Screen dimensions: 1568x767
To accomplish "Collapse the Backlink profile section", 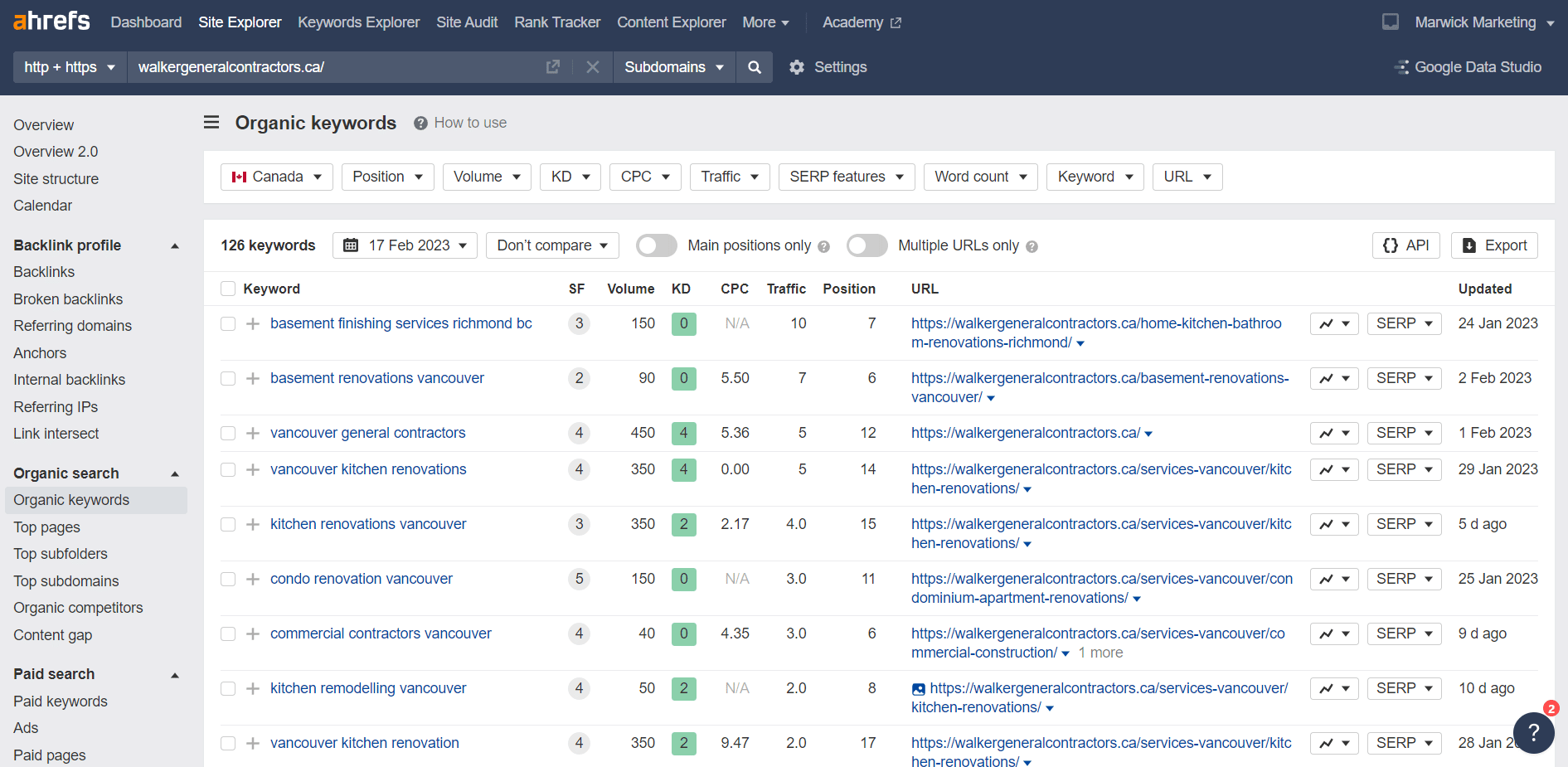I will 175,245.
